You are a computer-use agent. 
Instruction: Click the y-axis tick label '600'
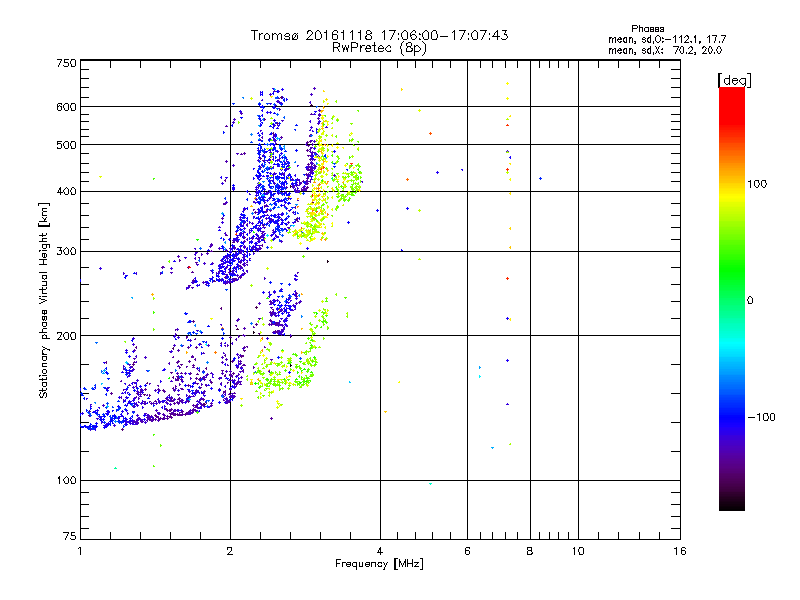[66, 107]
